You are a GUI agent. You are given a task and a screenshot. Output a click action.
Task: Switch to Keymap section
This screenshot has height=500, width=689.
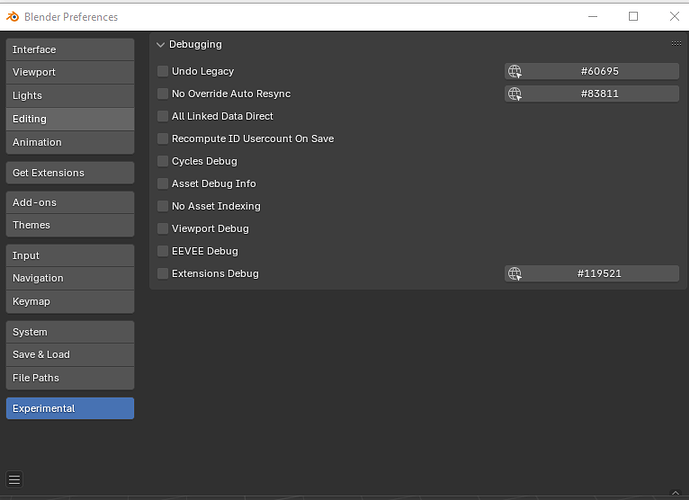pos(70,301)
